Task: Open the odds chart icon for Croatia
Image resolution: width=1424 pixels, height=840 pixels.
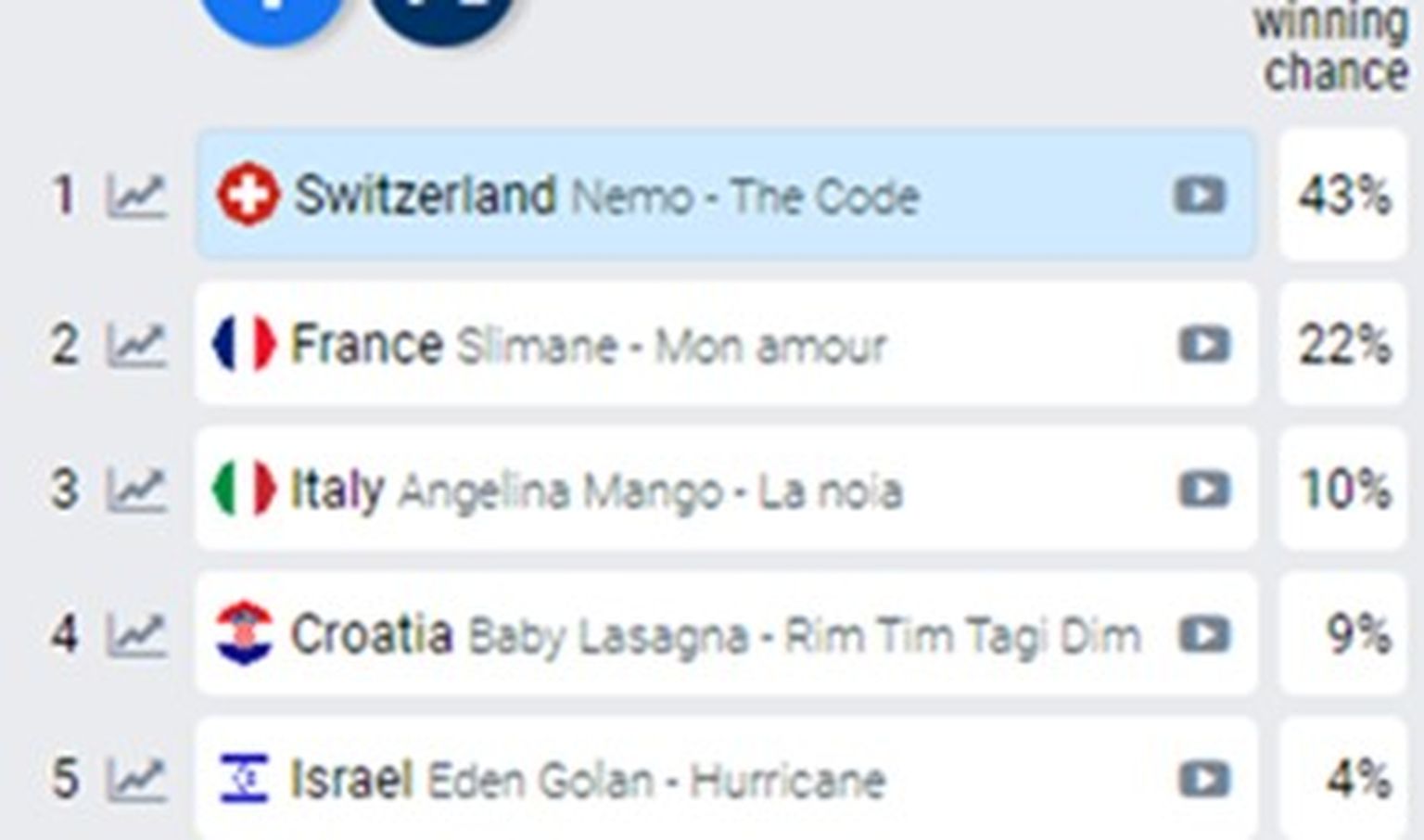Action: pos(136,635)
